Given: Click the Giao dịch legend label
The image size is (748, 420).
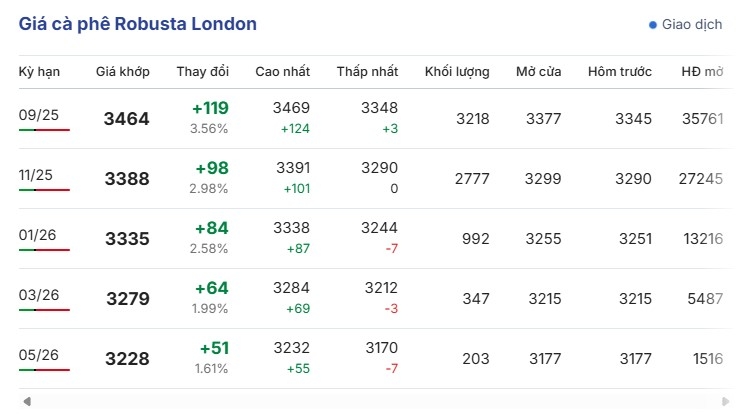Looking at the screenshot, I should point(692,24).
